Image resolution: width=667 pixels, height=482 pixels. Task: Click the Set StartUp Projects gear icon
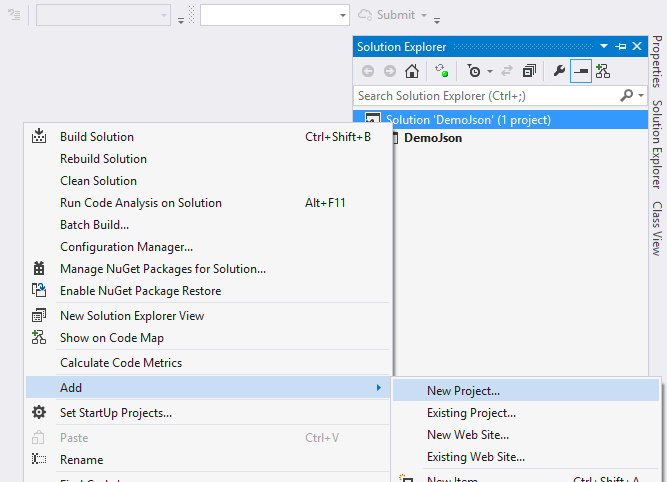pos(39,412)
